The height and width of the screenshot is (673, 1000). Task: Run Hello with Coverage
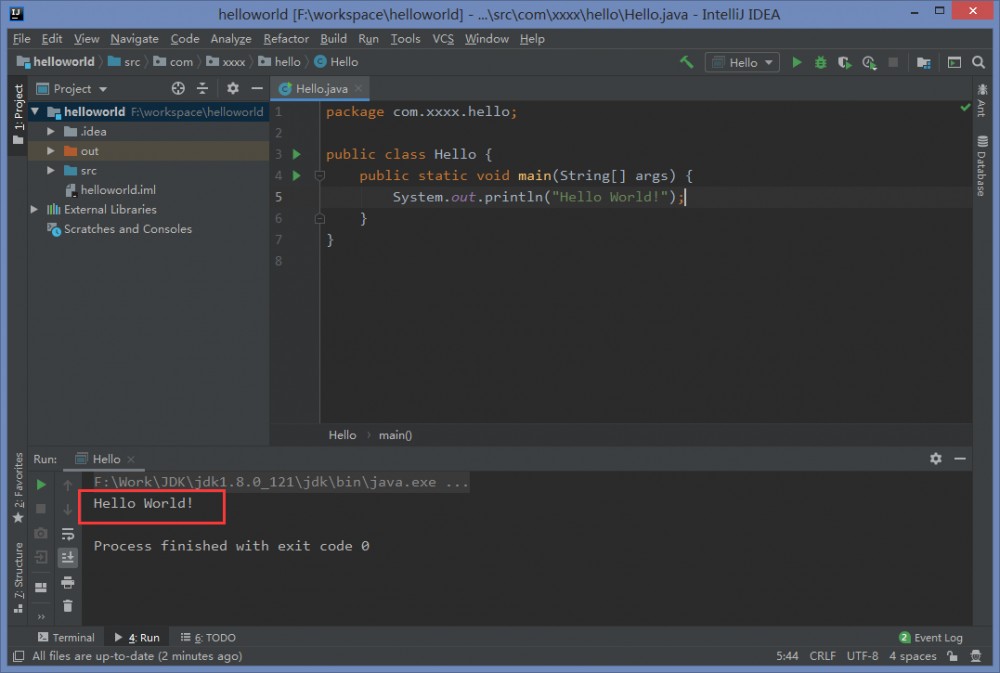coord(844,62)
